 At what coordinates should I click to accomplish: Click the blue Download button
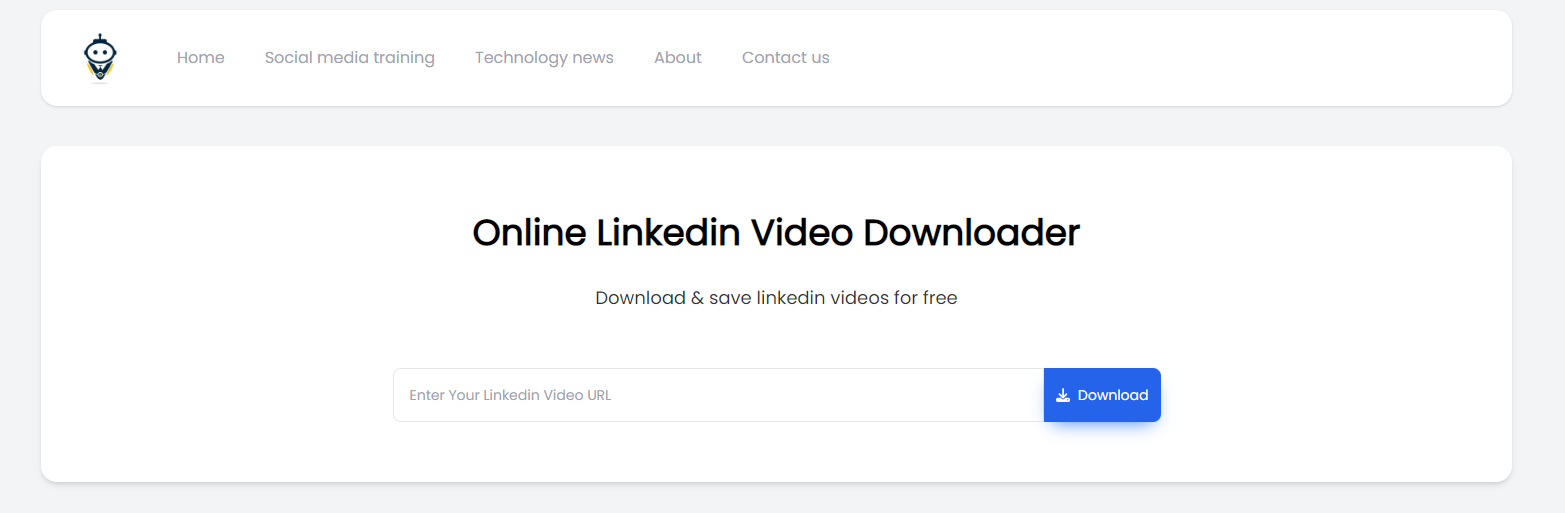1102,395
